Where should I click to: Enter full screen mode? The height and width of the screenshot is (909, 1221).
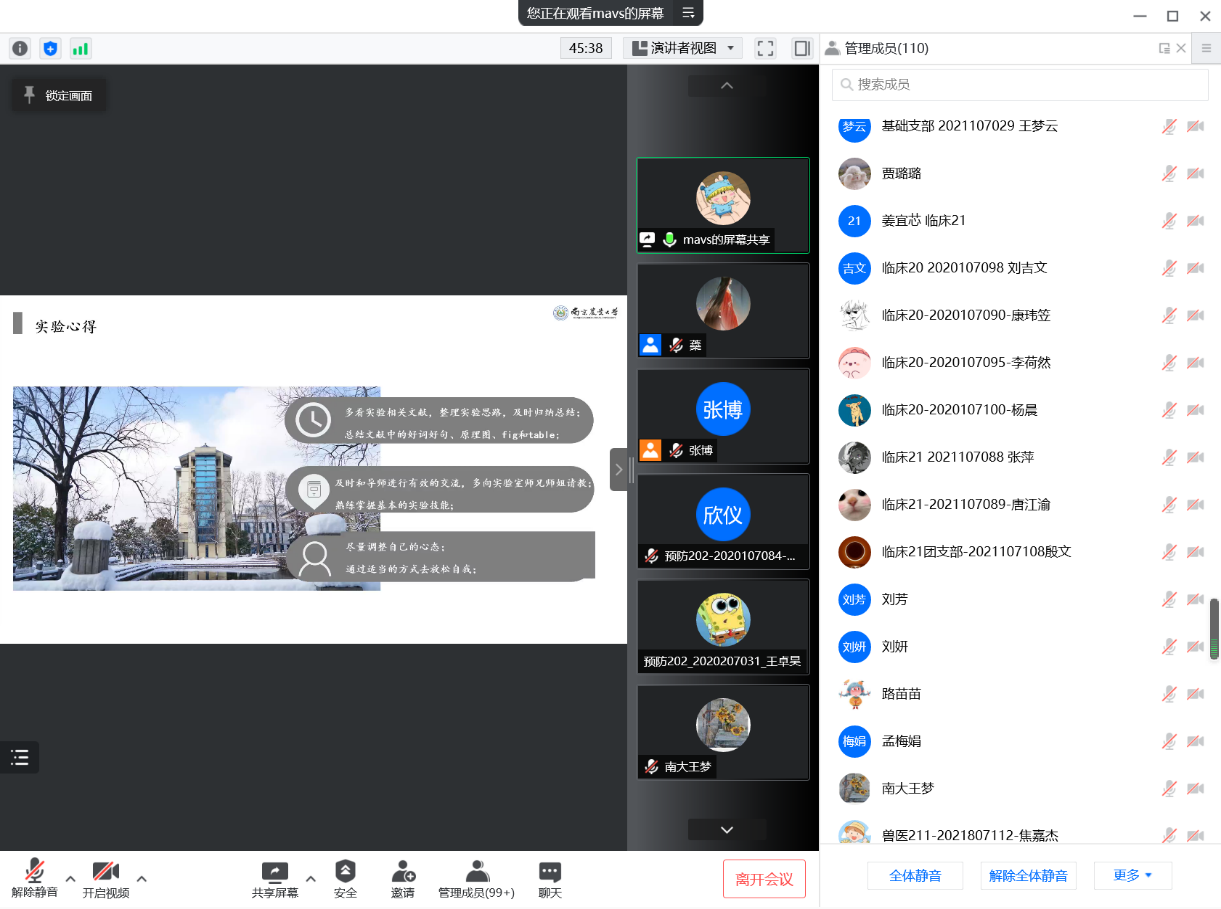pos(766,48)
